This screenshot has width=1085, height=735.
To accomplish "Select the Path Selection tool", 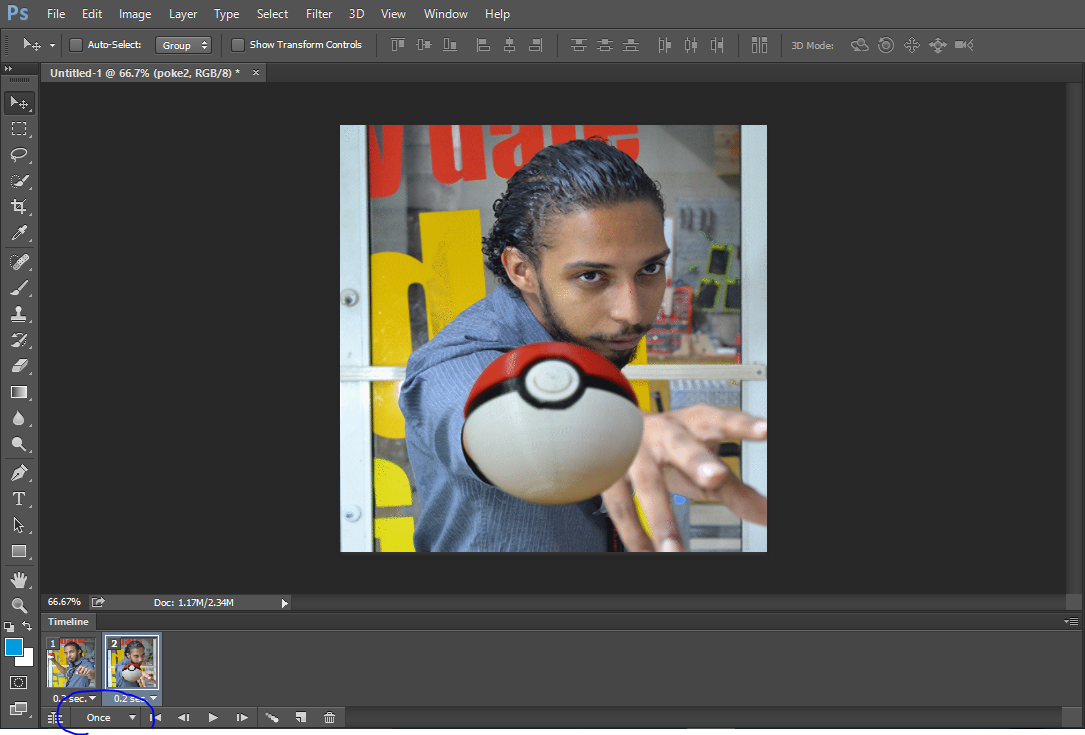I will [x=19, y=525].
